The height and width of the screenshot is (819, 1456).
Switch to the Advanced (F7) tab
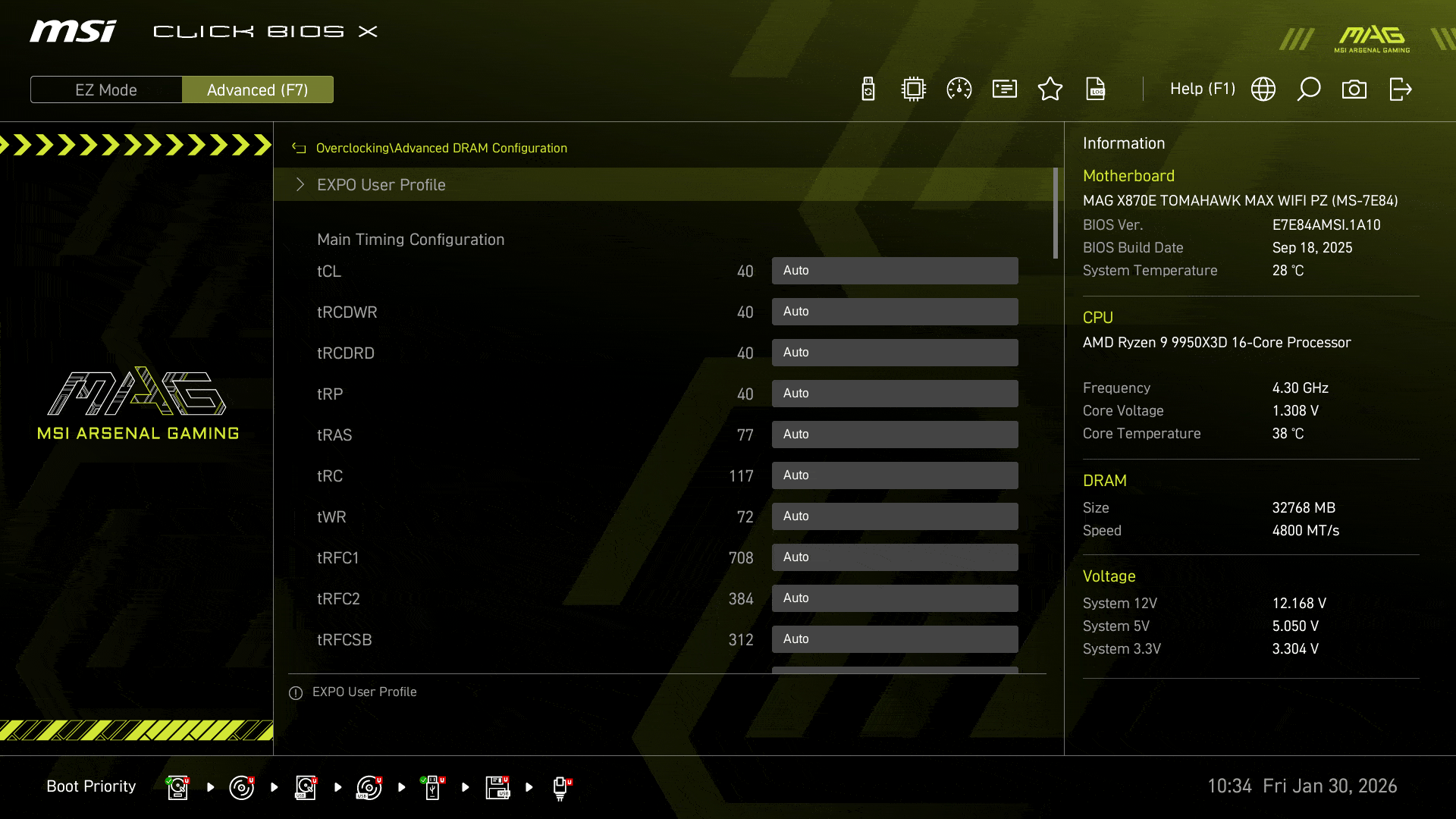tap(258, 89)
